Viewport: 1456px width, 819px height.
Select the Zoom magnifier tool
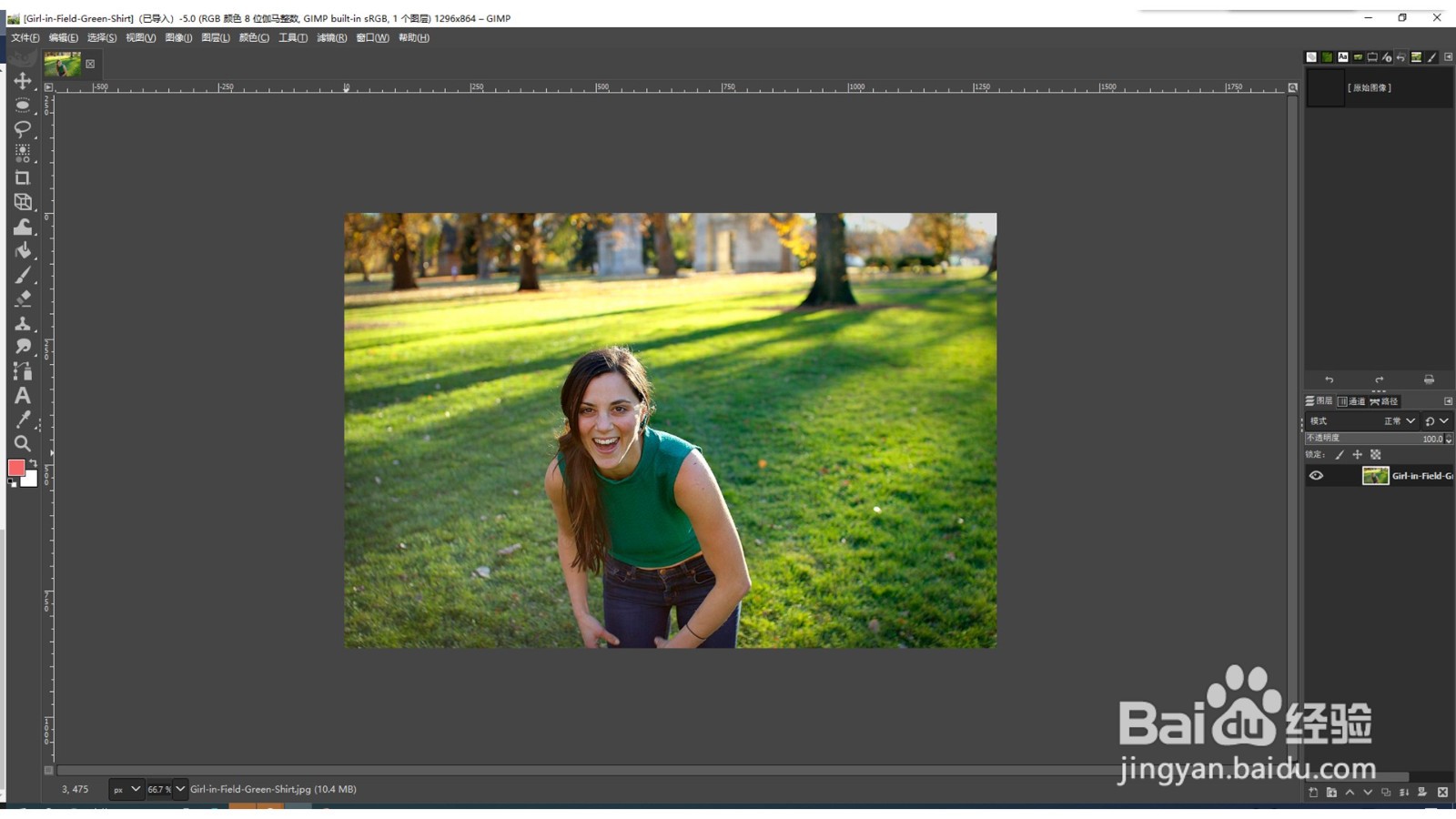pos(23,444)
